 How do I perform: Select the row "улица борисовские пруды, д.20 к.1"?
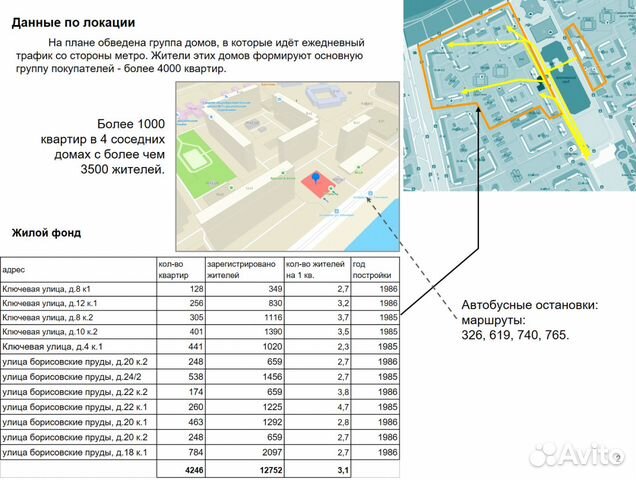200,422
